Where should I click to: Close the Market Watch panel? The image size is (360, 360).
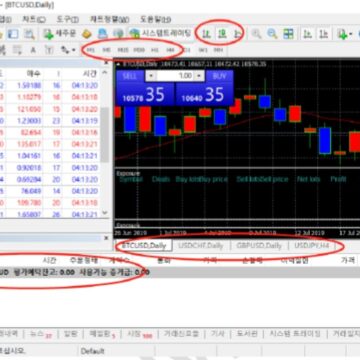[106, 62]
